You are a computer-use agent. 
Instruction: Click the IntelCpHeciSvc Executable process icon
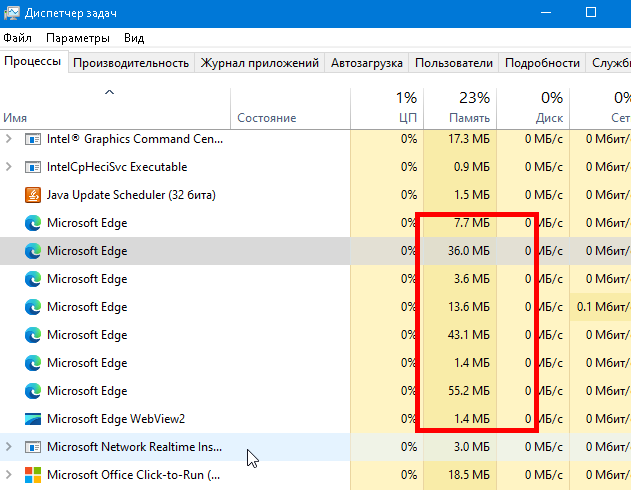coord(32,167)
